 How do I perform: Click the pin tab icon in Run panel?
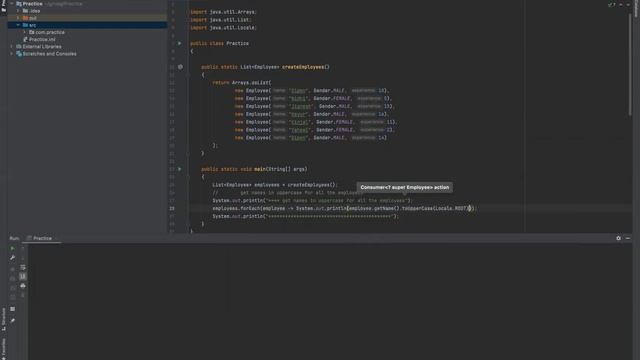[12, 321]
